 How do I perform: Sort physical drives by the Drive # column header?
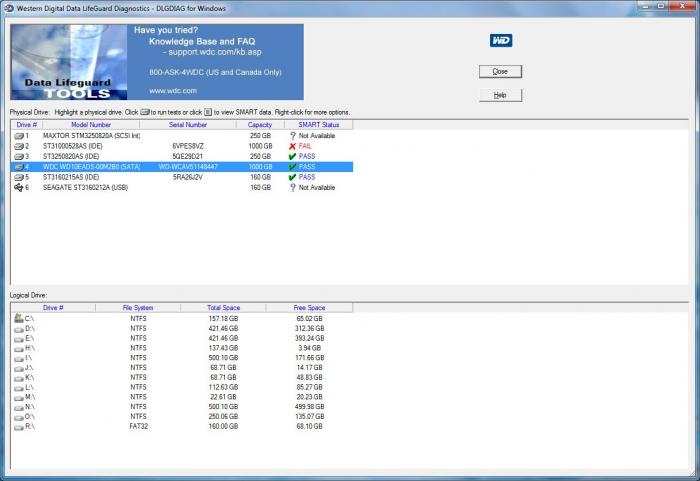(26, 125)
